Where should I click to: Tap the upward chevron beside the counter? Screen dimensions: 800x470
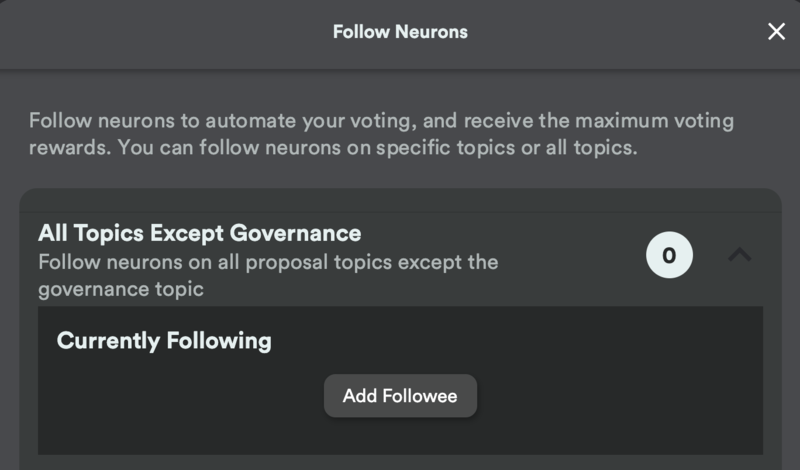pyautogui.click(x=739, y=254)
